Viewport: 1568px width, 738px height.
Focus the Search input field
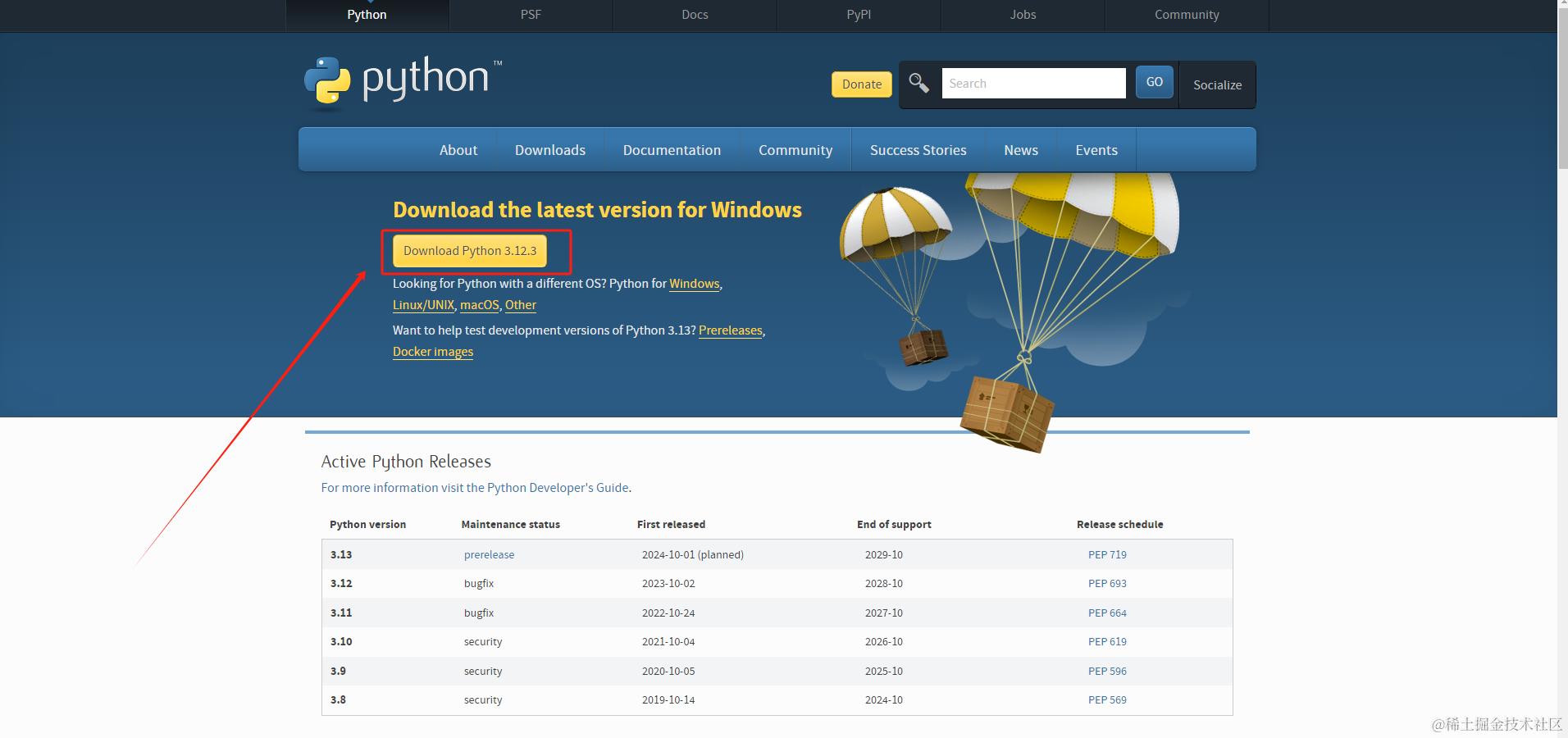tap(1033, 83)
